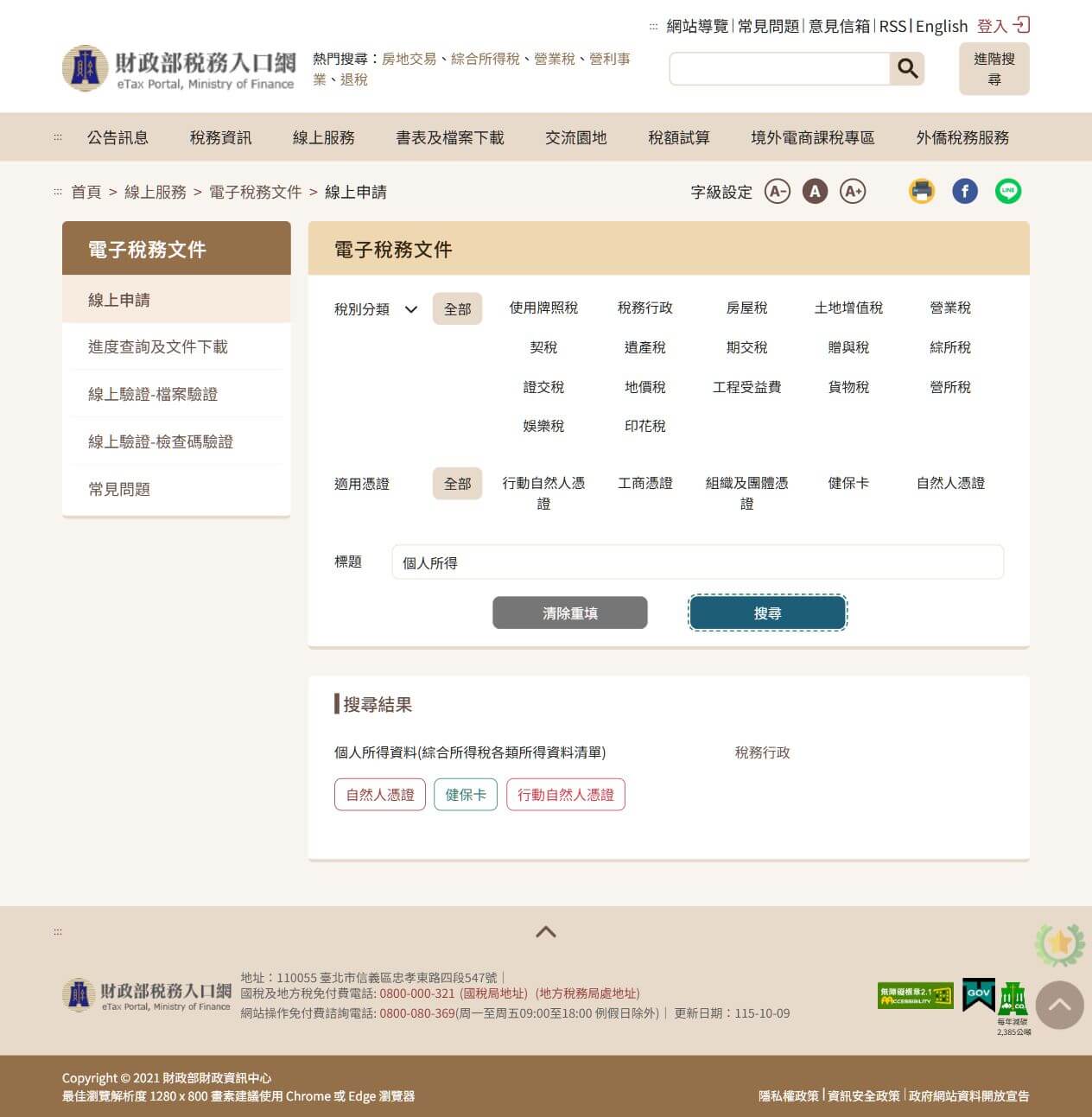Open 線上申請 in sidebar
The image size is (1092, 1117).
(176, 300)
